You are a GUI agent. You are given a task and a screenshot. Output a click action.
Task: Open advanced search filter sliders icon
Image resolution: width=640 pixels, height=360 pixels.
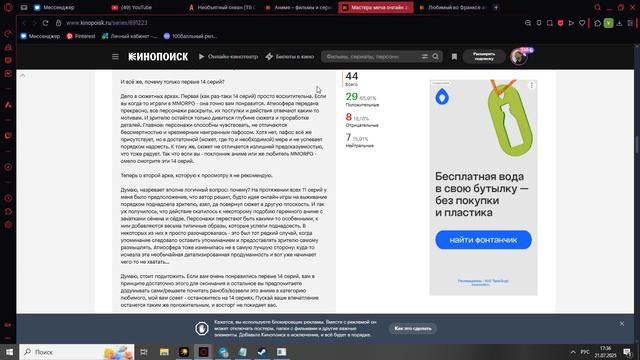pos(424,57)
